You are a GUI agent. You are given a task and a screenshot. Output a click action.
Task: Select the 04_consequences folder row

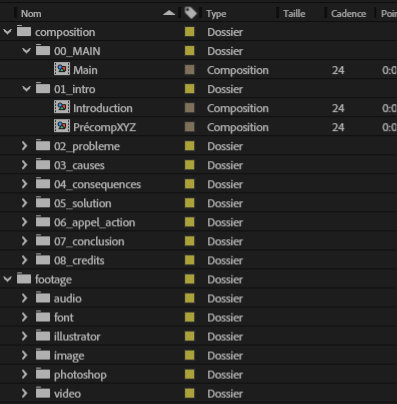pos(198,184)
